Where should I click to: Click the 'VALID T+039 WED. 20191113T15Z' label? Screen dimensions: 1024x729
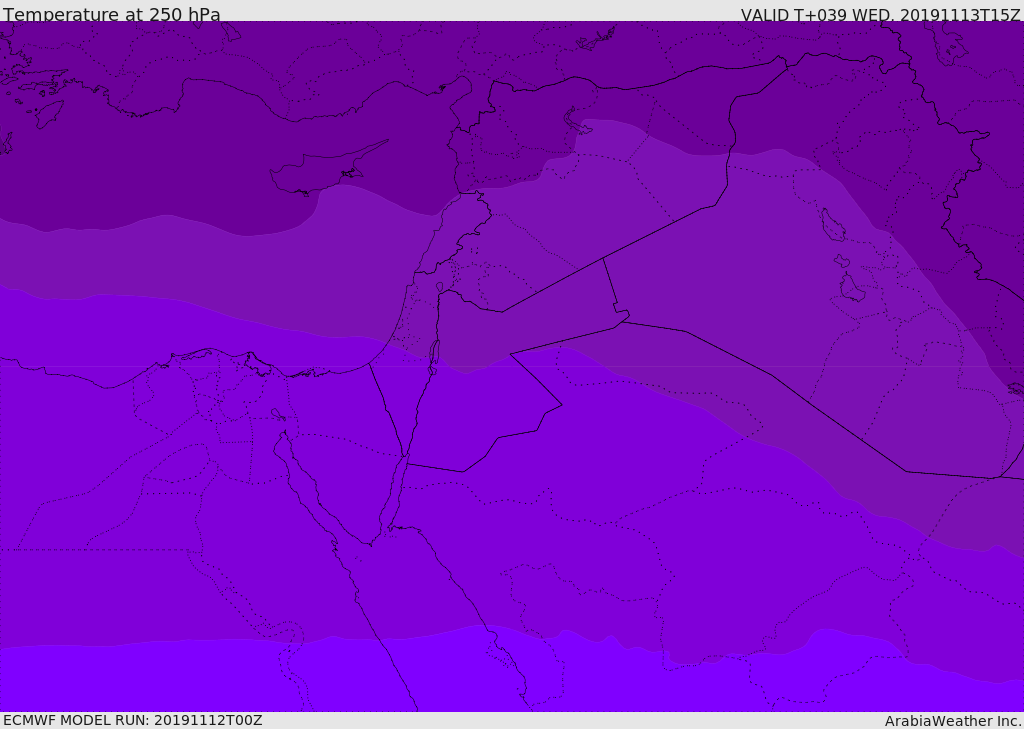(880, 14)
